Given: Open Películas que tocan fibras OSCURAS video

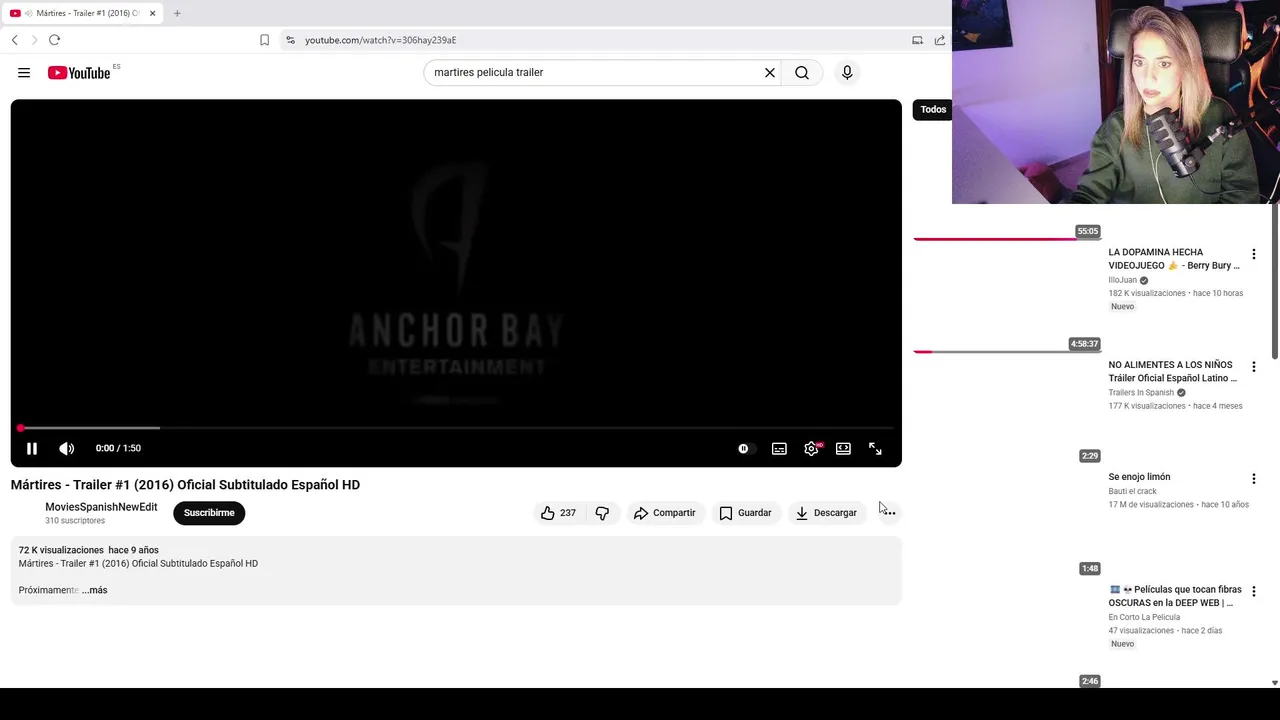Looking at the screenshot, I should point(1175,596).
